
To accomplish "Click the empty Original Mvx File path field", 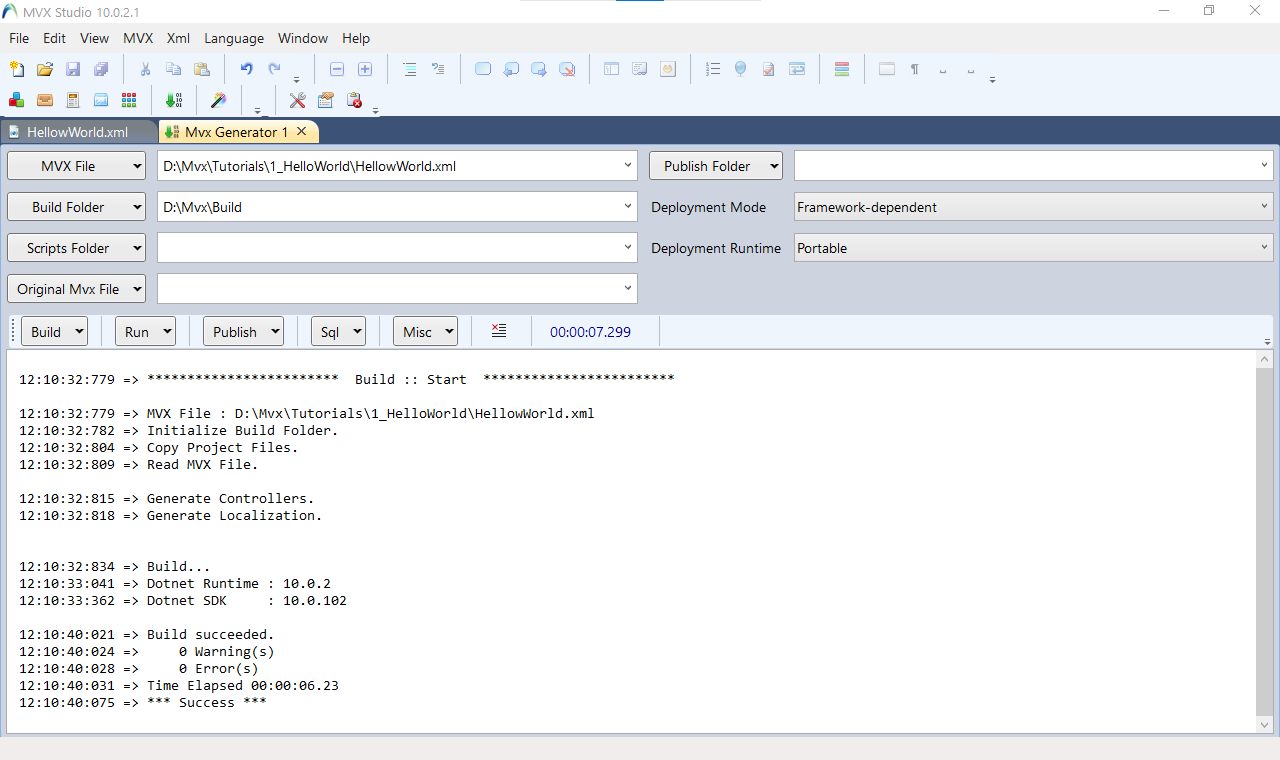I will (x=397, y=289).
